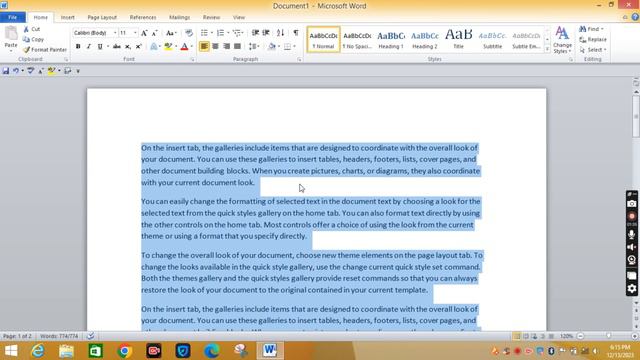The width and height of the screenshot is (640, 360).
Task: Open the Select menu button
Action: [593, 49]
